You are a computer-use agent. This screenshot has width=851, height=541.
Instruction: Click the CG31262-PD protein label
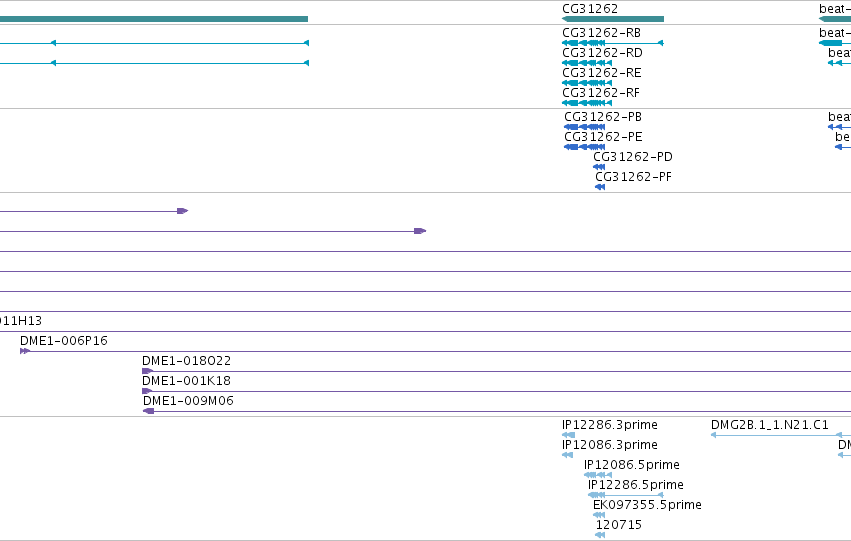tap(633, 157)
